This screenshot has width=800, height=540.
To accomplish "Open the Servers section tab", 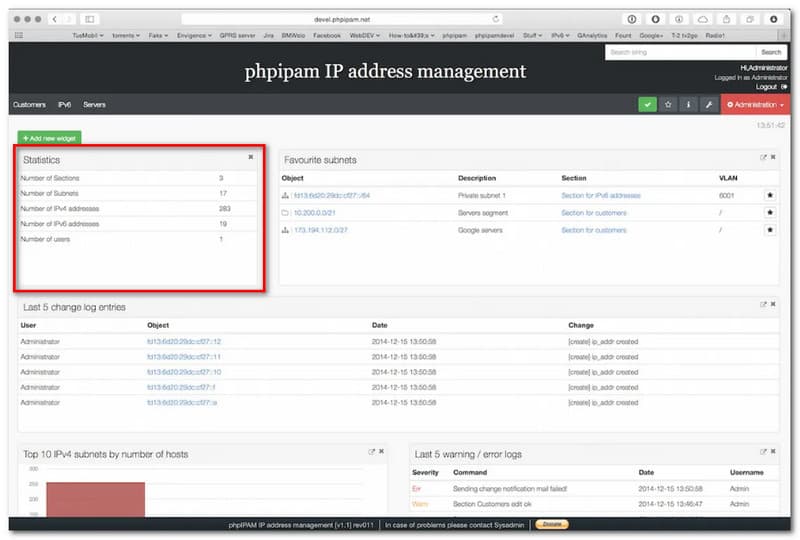I will 94,104.
